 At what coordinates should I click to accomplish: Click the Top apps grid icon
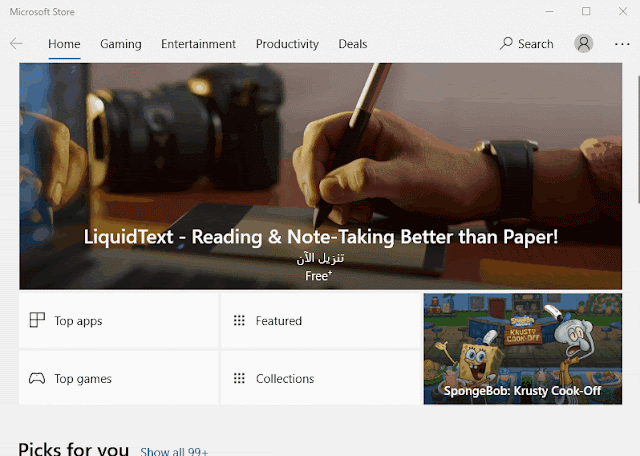pyautogui.click(x=37, y=320)
